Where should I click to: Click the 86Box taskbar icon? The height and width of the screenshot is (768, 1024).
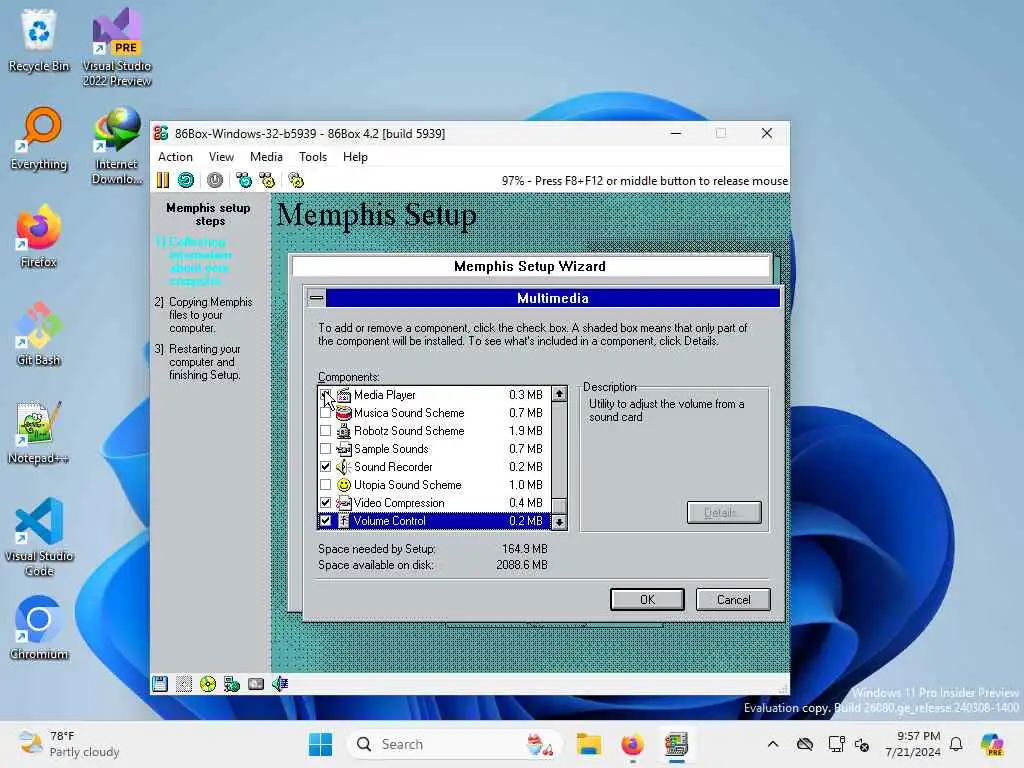click(676, 744)
